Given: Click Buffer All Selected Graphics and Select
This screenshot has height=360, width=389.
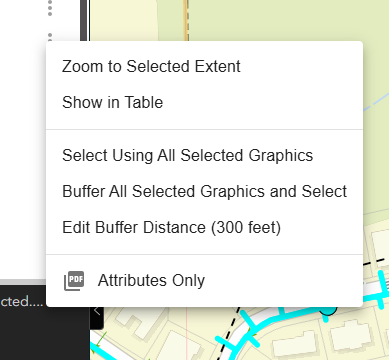Looking at the screenshot, I should (204, 191).
